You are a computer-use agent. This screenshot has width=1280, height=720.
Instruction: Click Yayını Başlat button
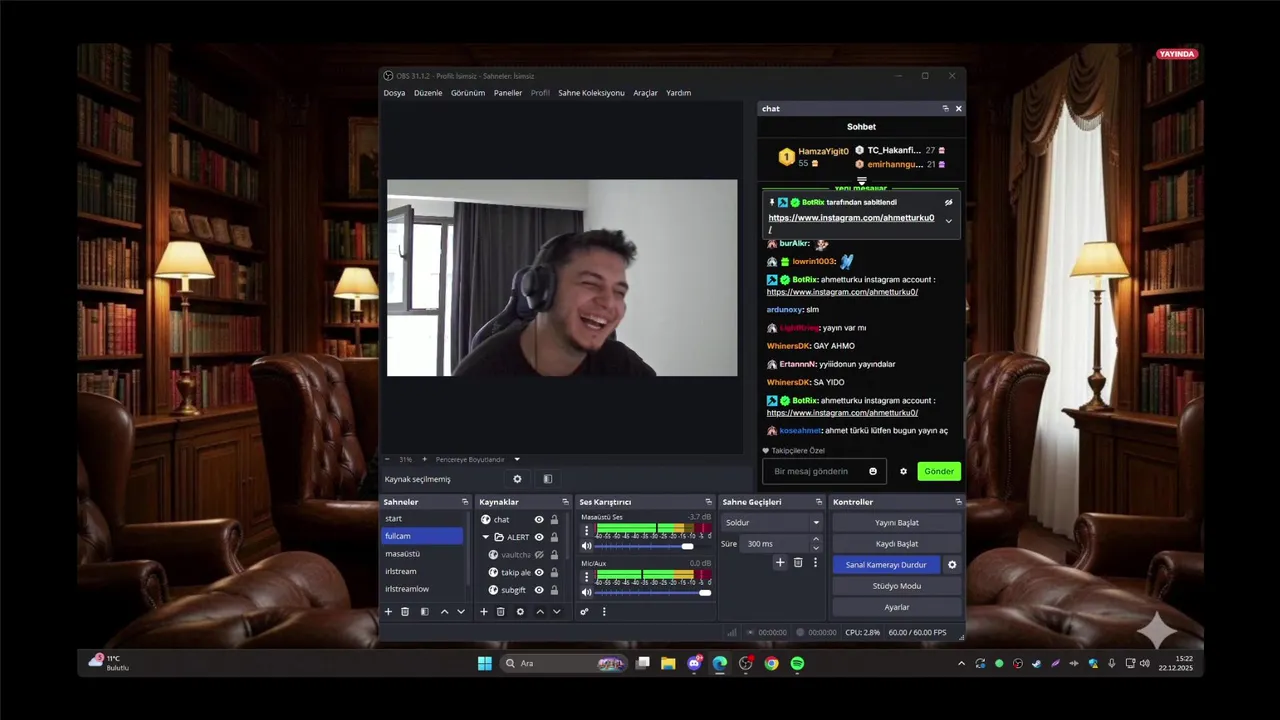click(897, 522)
